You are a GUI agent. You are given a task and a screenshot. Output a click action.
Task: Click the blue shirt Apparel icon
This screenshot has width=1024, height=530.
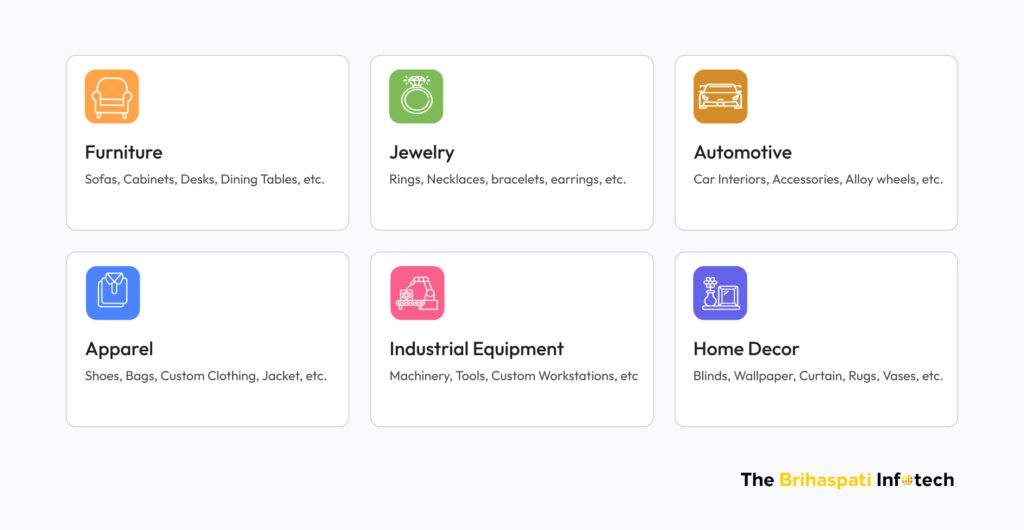tap(113, 293)
